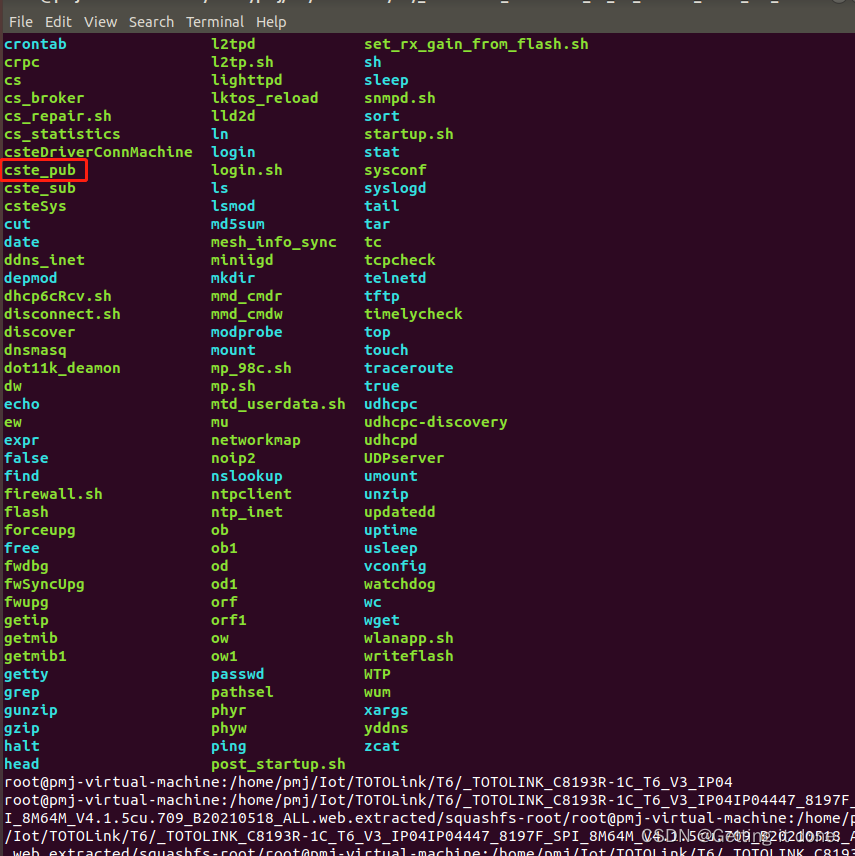Open the Search menu

click(151, 21)
